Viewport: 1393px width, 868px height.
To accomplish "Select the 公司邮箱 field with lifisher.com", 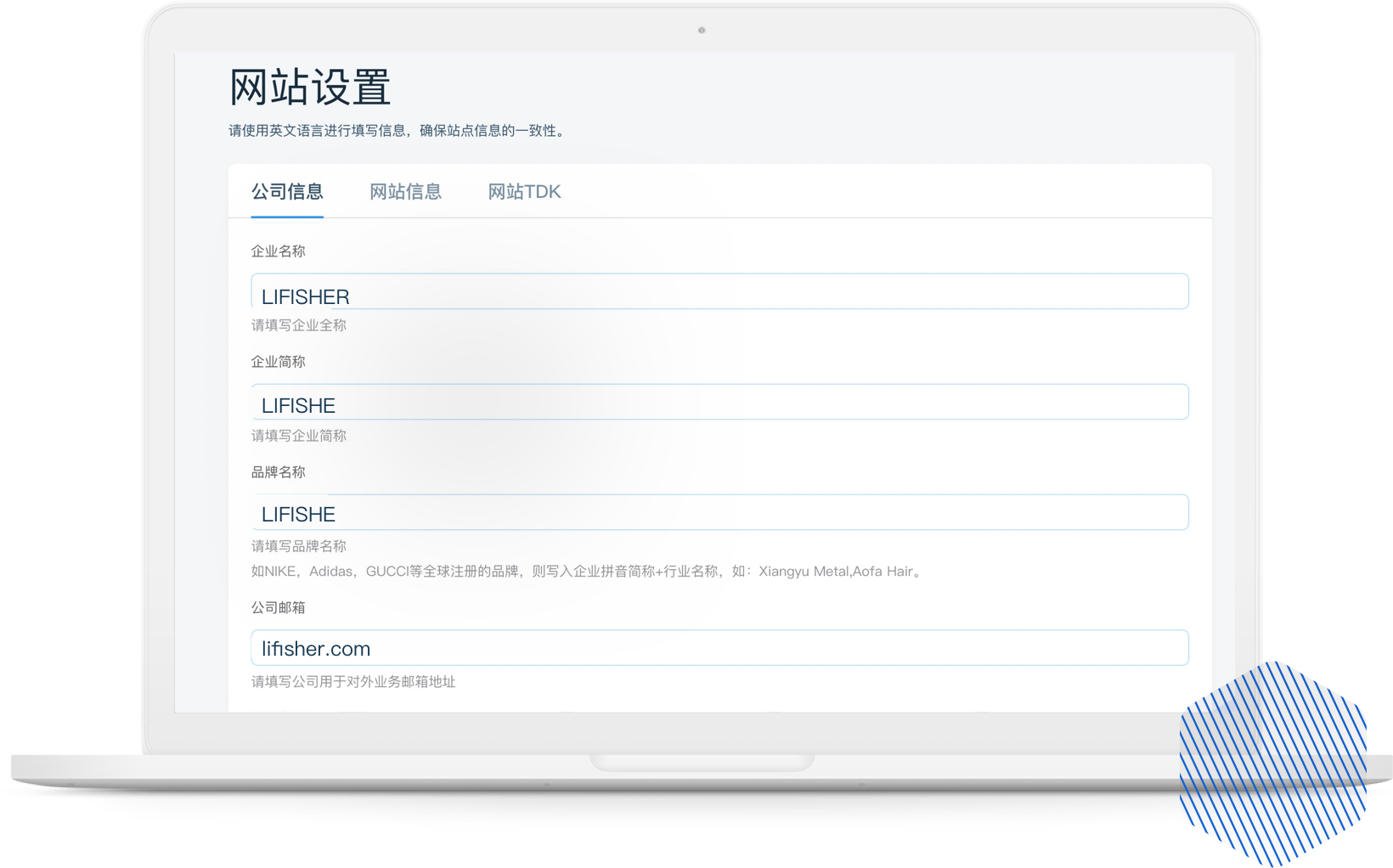I will (719, 648).
